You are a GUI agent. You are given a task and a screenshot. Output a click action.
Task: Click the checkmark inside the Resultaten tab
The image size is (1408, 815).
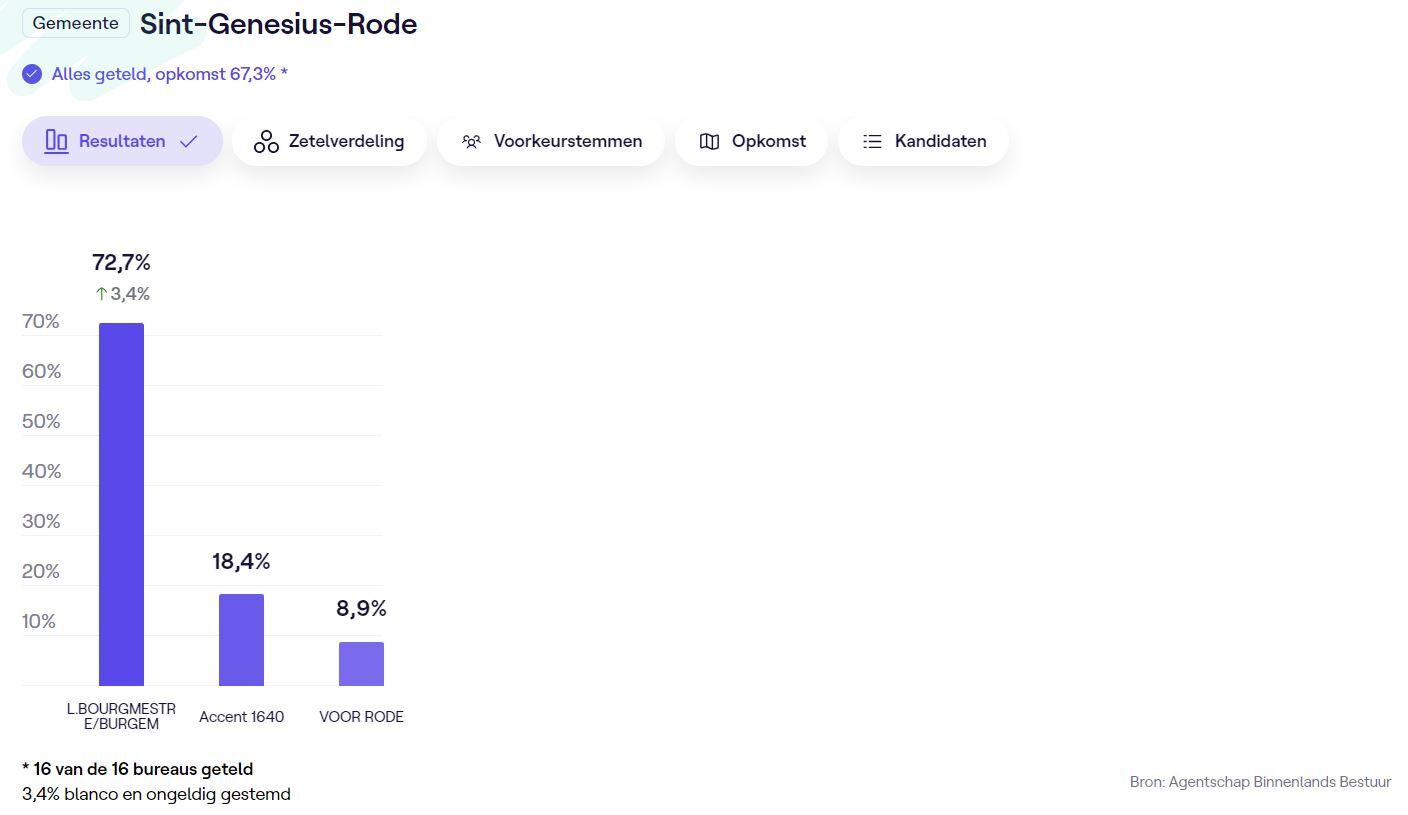click(188, 141)
